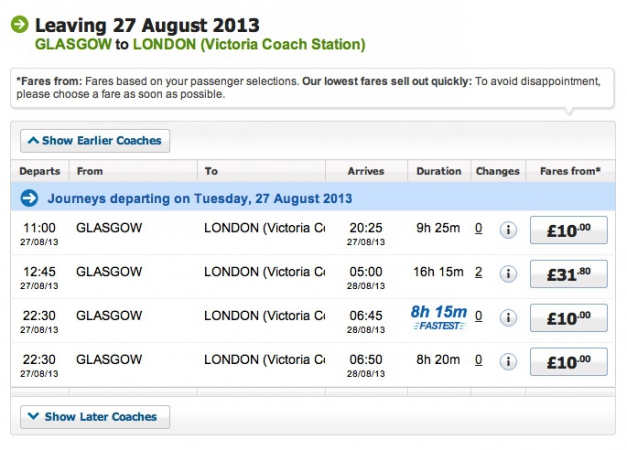Open info icon for 11:00 coach
627x450 pixels.
[x=508, y=230]
